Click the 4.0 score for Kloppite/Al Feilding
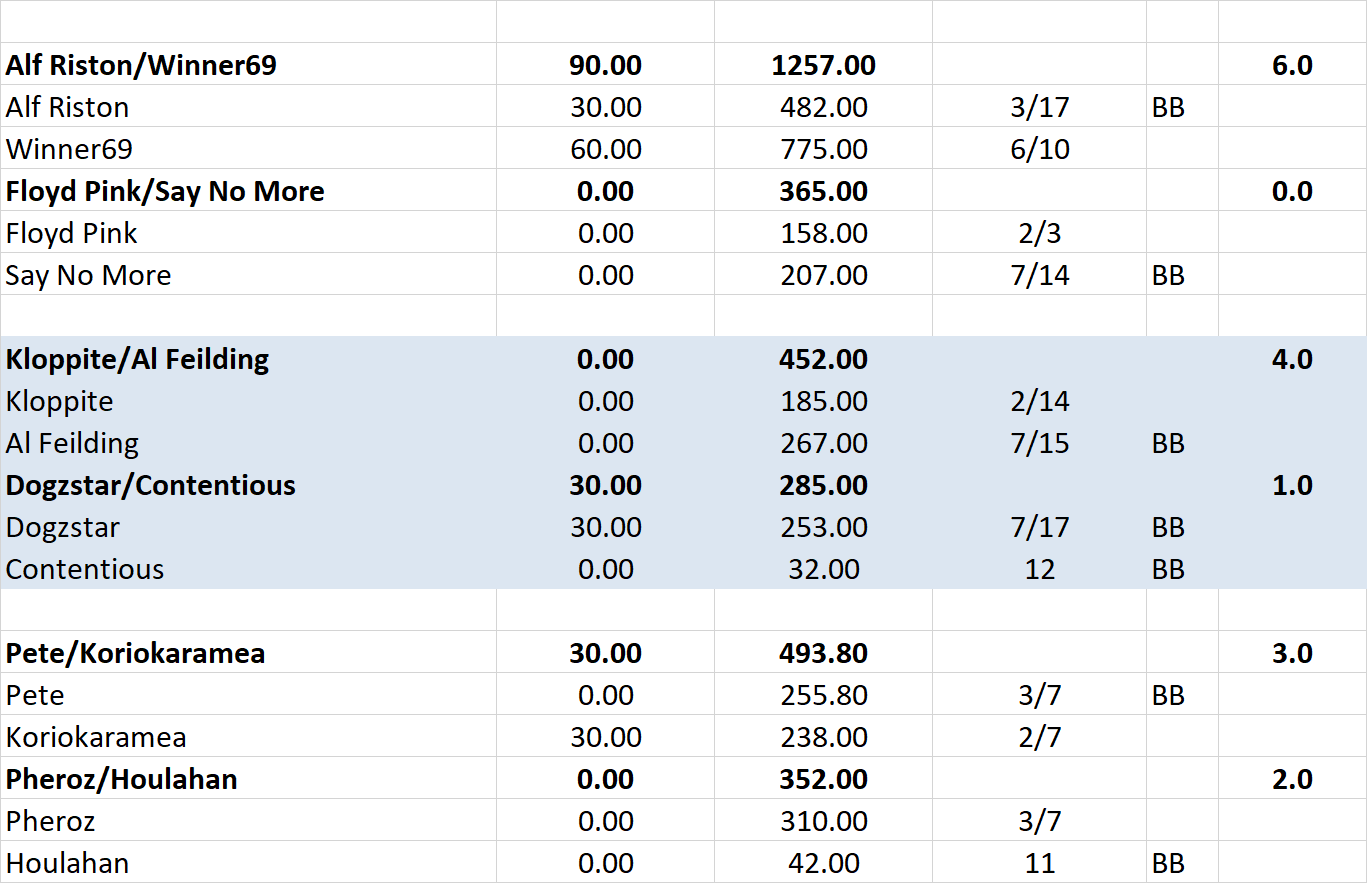The width and height of the screenshot is (1367, 883). 1293,358
